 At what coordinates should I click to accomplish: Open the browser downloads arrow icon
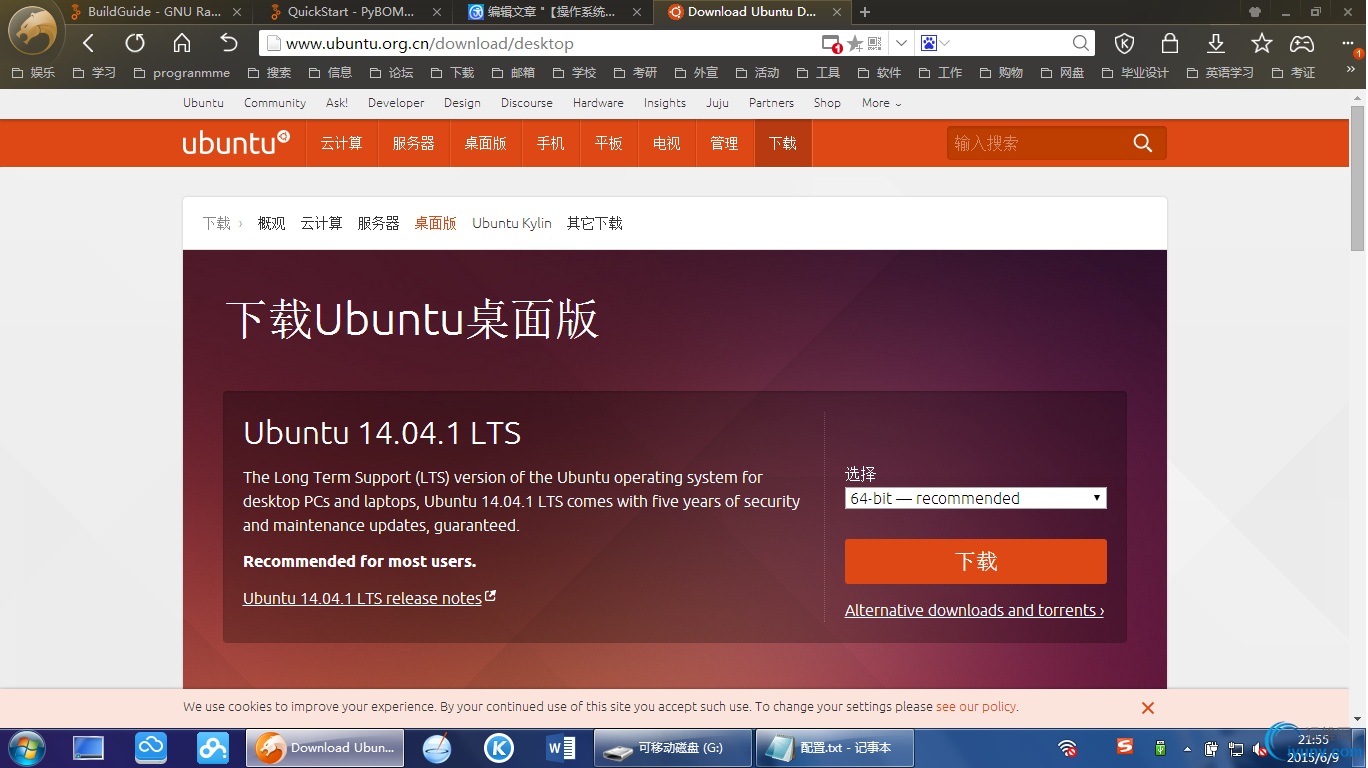pos(1216,43)
